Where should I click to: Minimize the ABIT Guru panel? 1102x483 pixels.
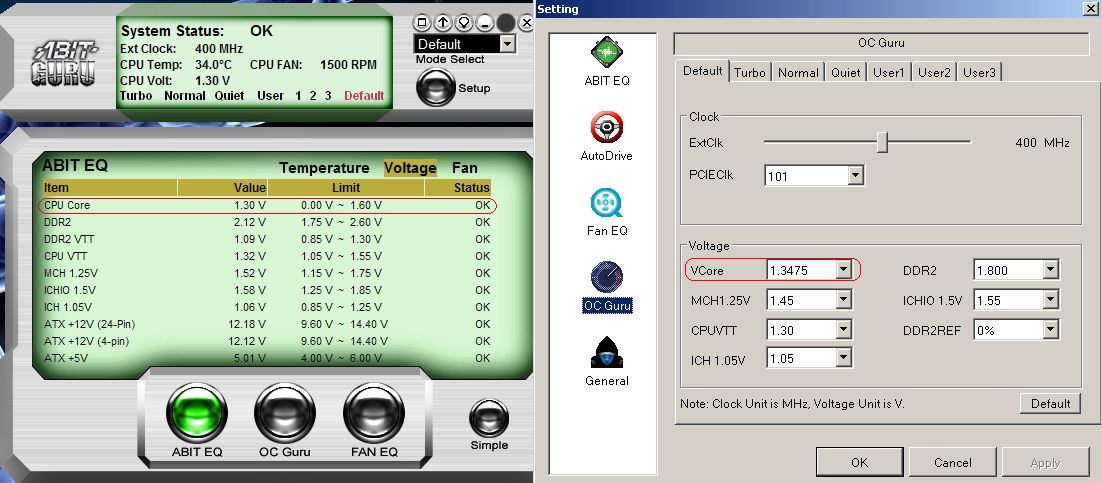(485, 22)
